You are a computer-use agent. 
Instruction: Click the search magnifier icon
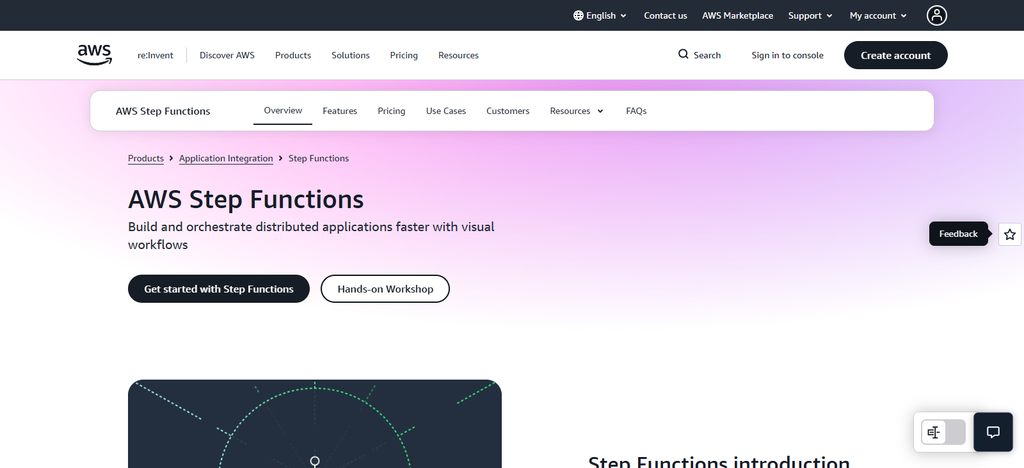(x=683, y=54)
